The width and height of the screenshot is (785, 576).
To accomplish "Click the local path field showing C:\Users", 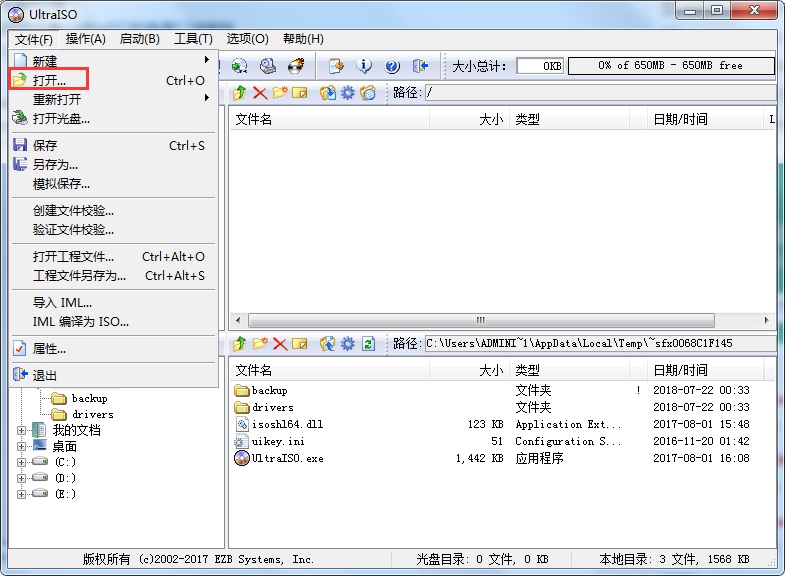I will point(600,343).
